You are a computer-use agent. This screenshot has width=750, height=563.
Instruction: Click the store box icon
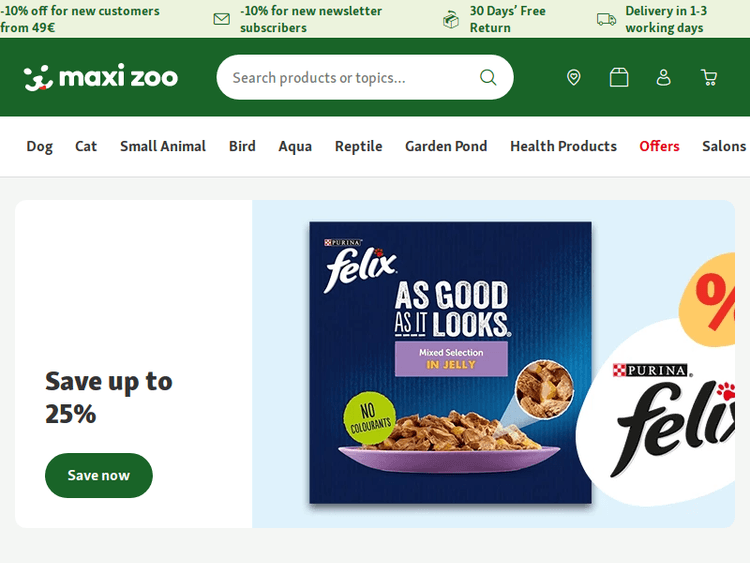coord(619,77)
